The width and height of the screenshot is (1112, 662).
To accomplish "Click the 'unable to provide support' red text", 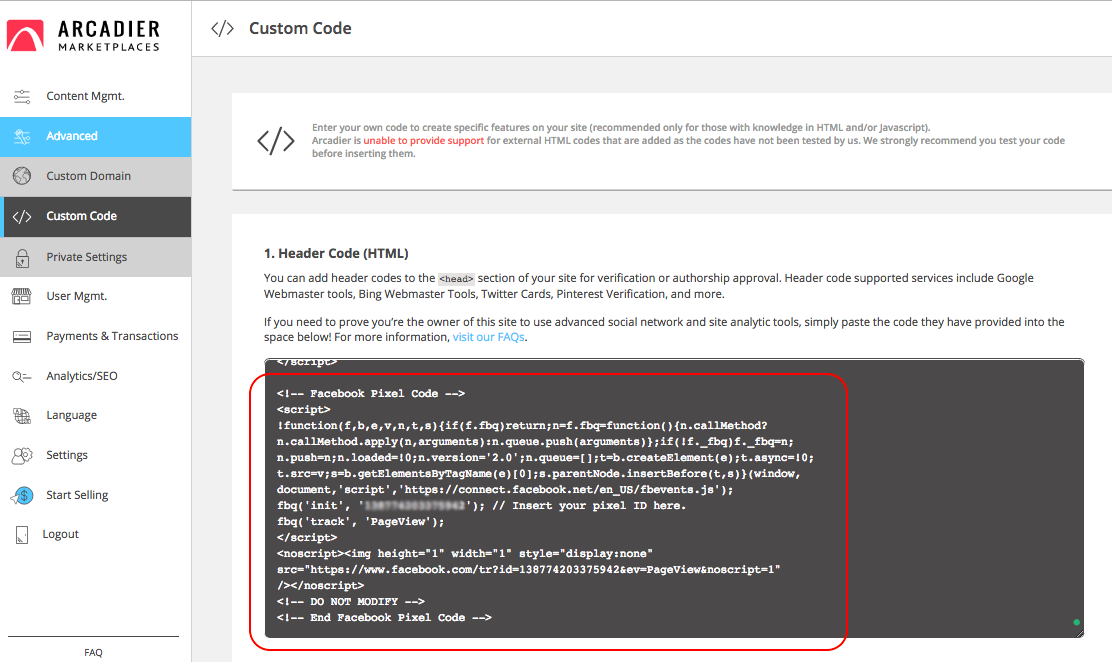I will point(423,140).
